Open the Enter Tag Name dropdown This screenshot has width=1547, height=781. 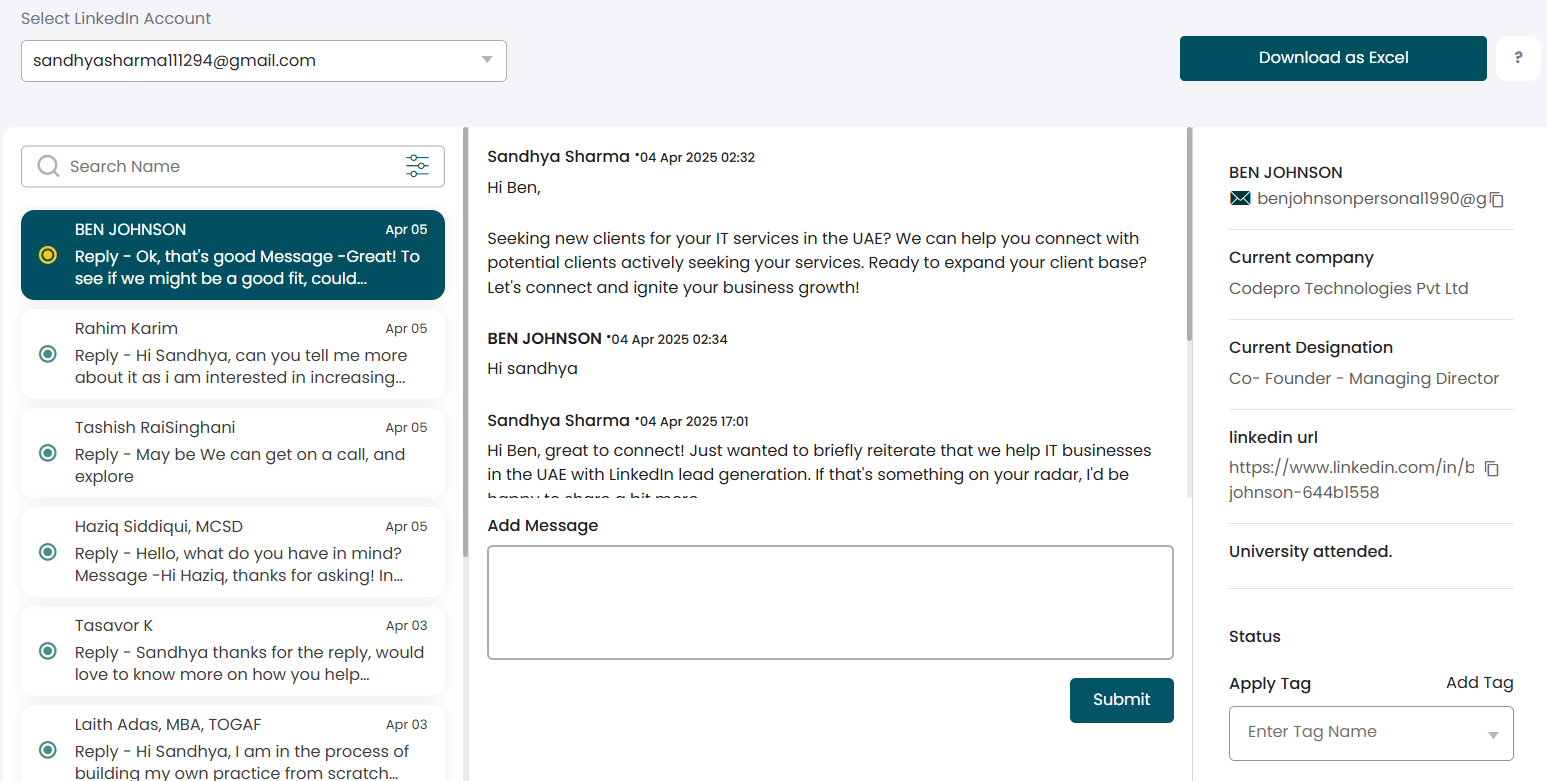point(1371,733)
